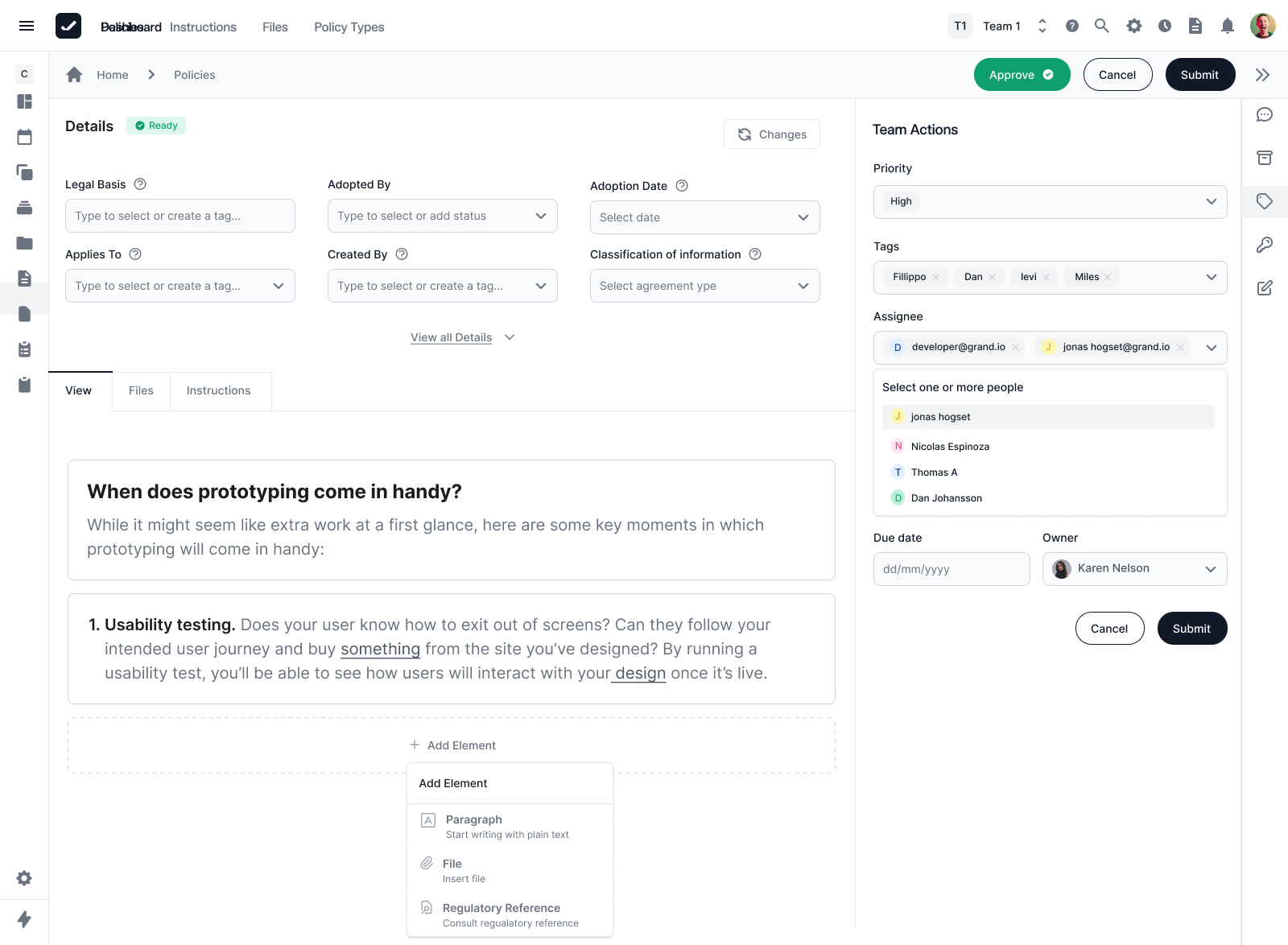Click the search magnifier icon
The image size is (1288, 945).
pyautogui.click(x=1101, y=27)
